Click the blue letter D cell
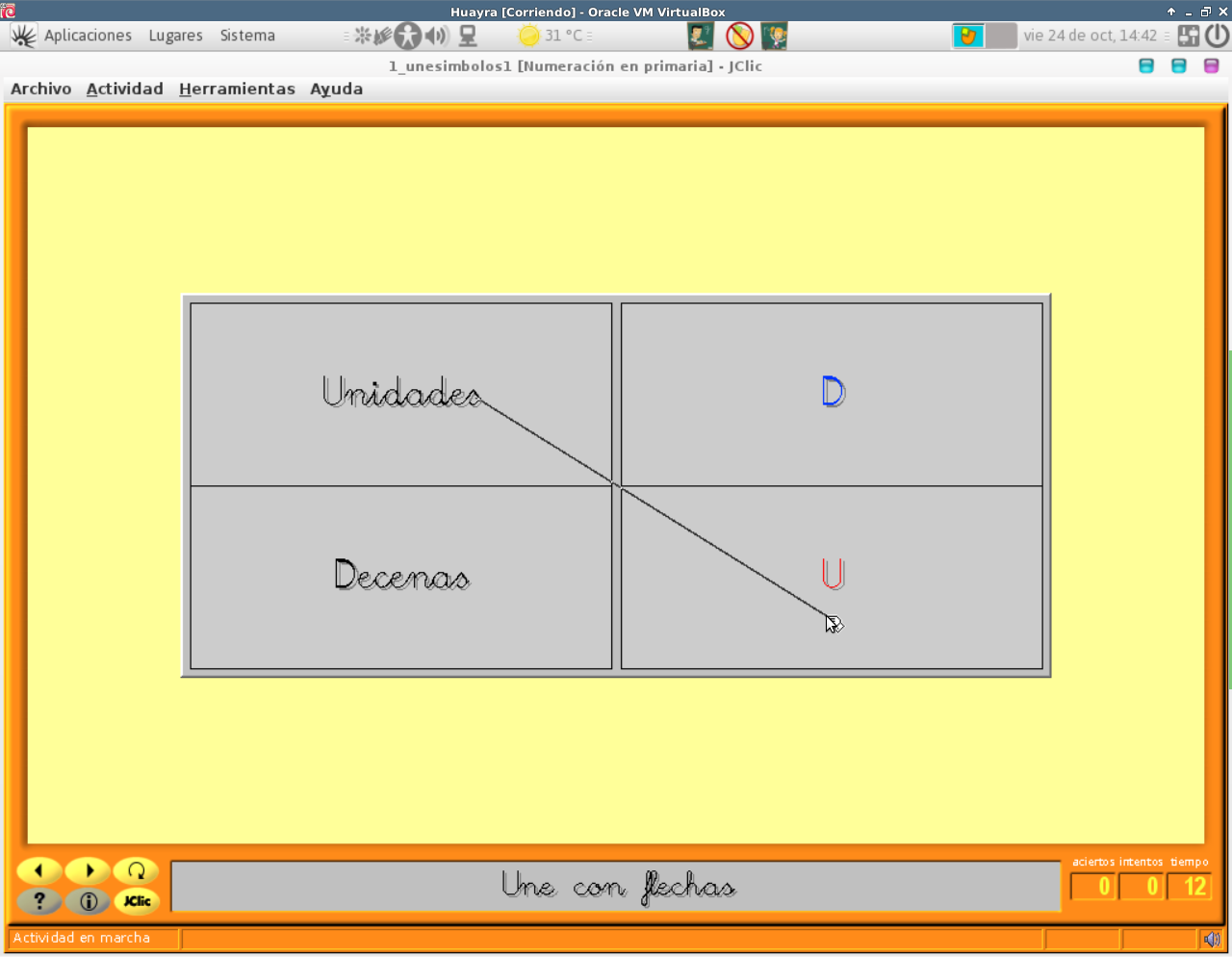 coord(833,393)
